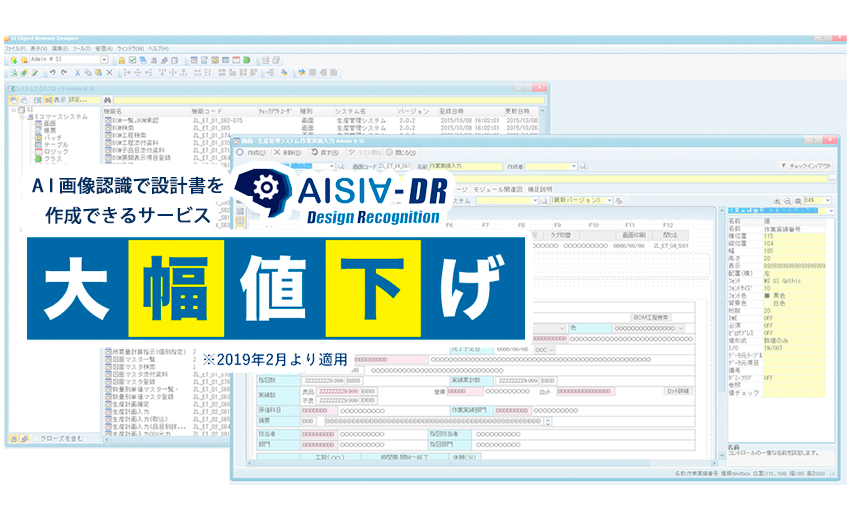This screenshot has width=849, height=520.
Task: Open the Admin @ SI connection dropdown
Action: click(x=103, y=60)
